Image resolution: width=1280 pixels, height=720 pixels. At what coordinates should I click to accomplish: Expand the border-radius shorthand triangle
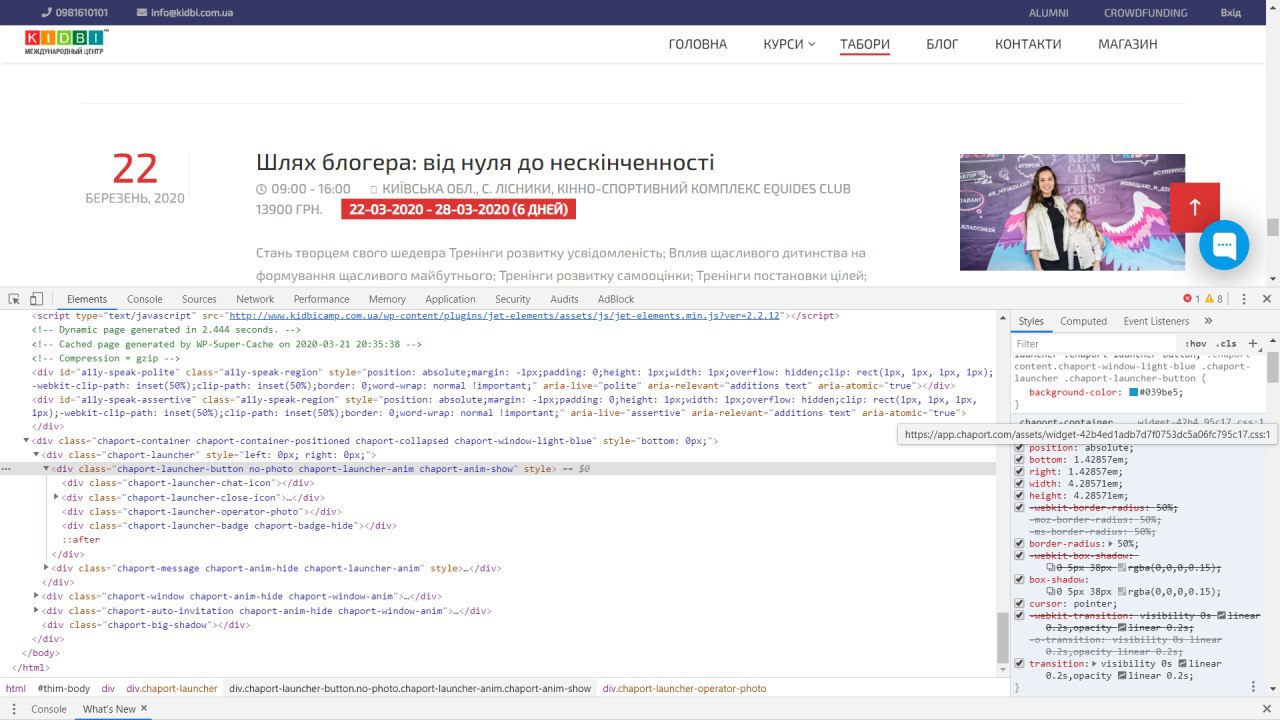click(1113, 543)
